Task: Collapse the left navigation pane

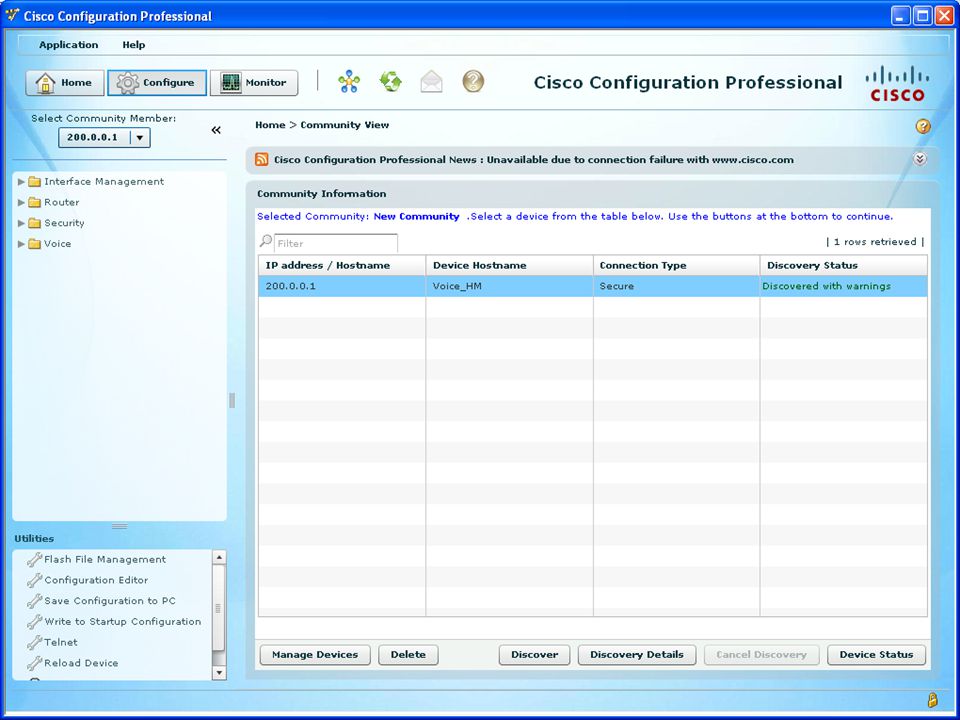Action: [x=216, y=130]
